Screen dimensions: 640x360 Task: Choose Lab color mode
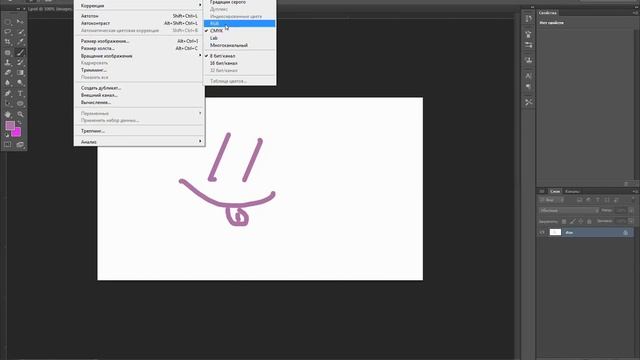(x=240, y=38)
